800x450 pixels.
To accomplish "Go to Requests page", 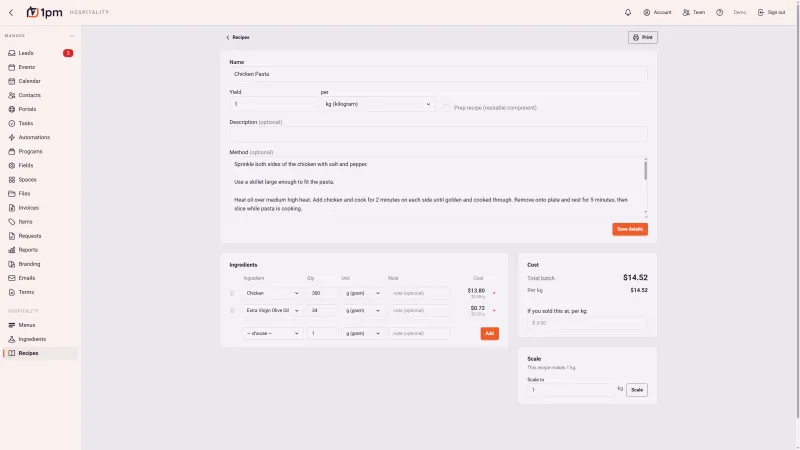I will tap(40, 236).
